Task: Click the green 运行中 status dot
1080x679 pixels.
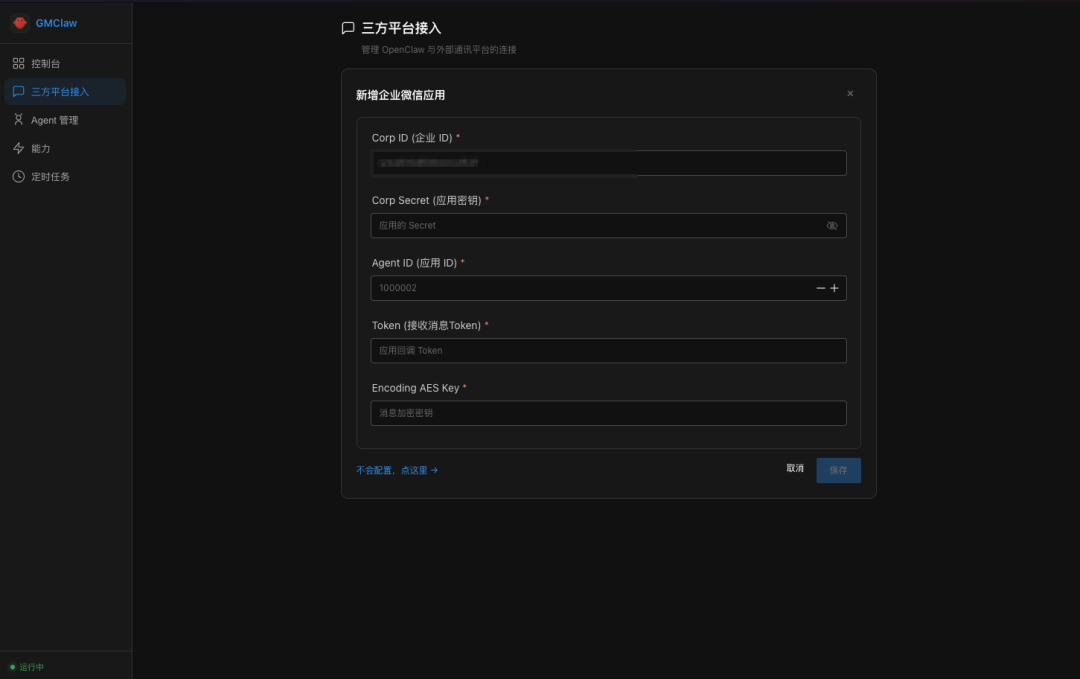Action: pos(12,667)
